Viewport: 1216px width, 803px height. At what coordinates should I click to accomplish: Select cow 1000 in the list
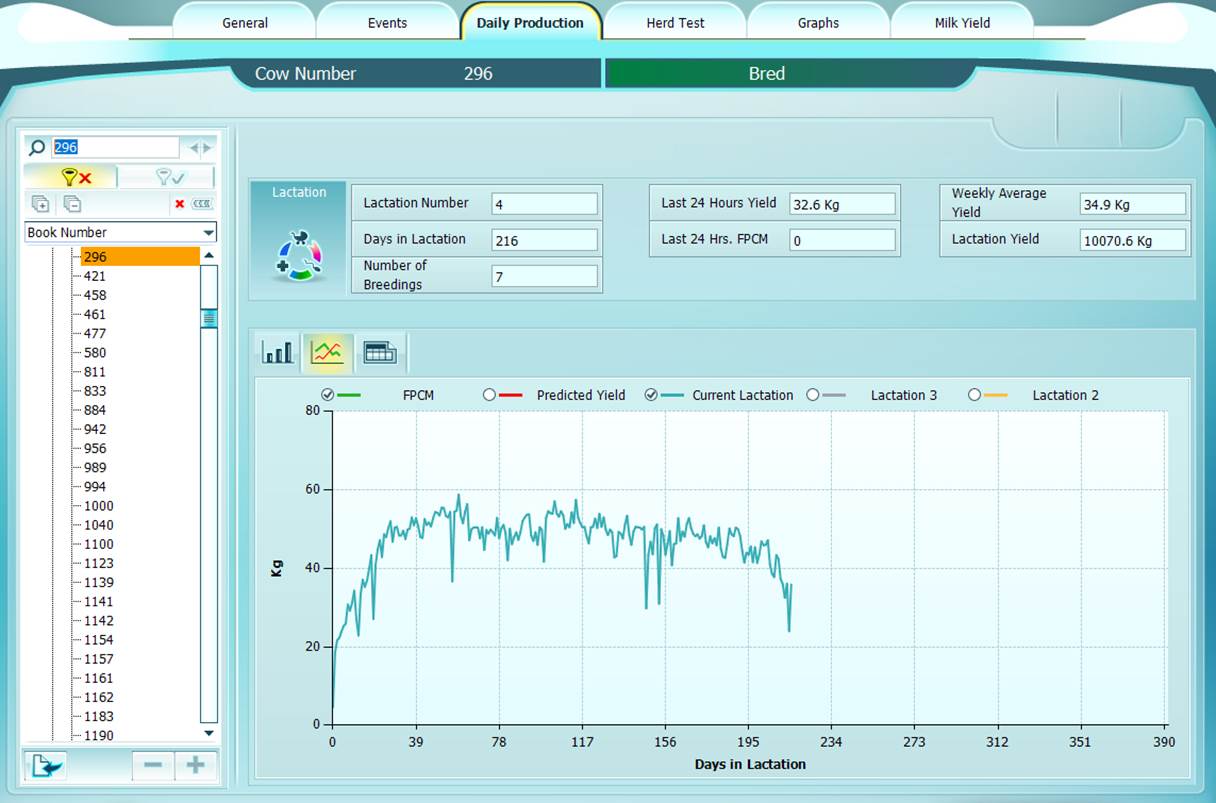click(99, 506)
